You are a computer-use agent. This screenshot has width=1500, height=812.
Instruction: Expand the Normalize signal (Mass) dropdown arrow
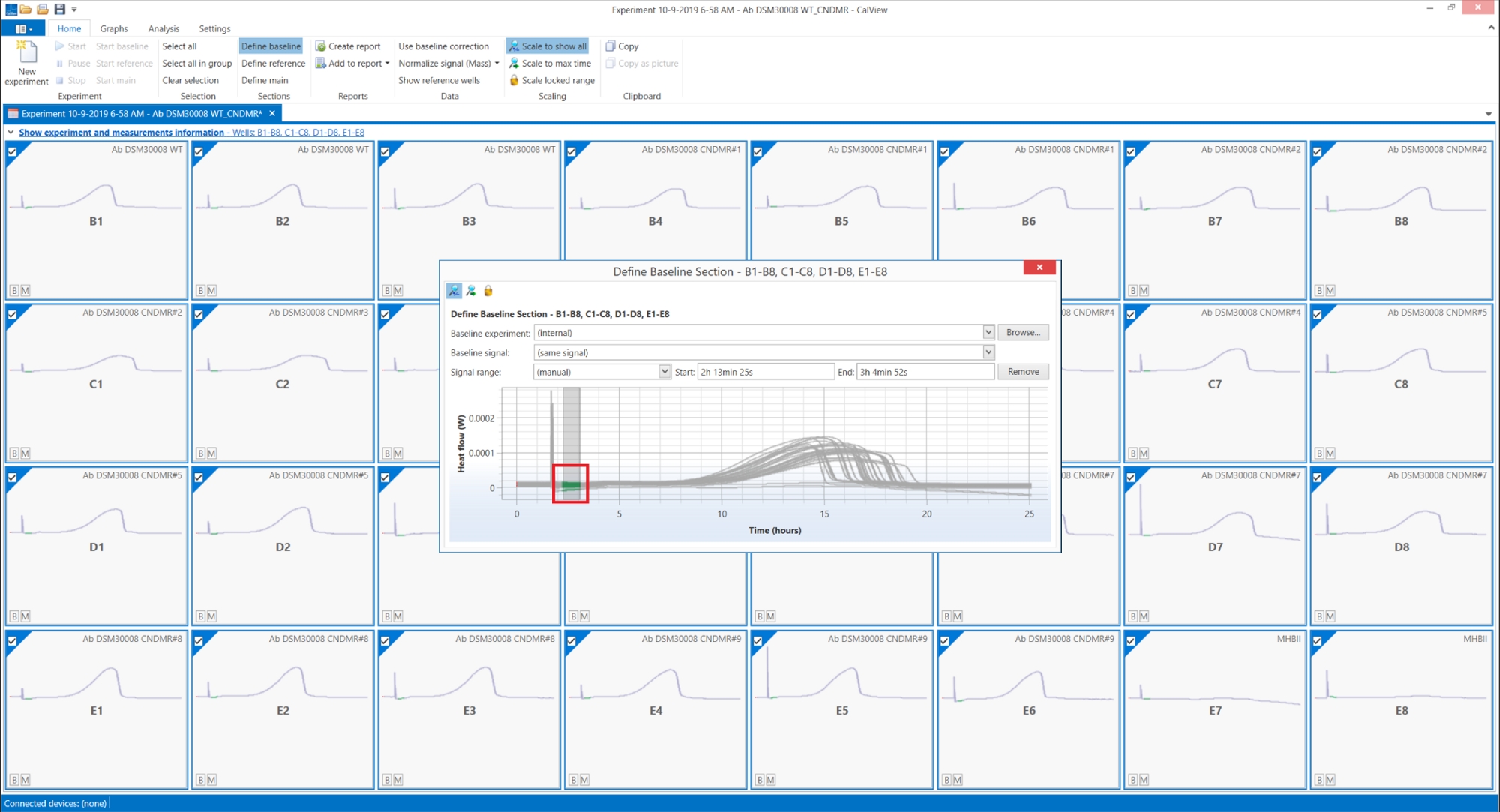pos(496,64)
